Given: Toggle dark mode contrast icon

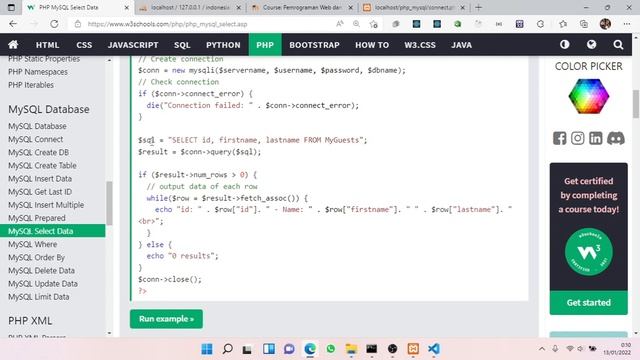Looking at the screenshot, I should (x=564, y=44).
